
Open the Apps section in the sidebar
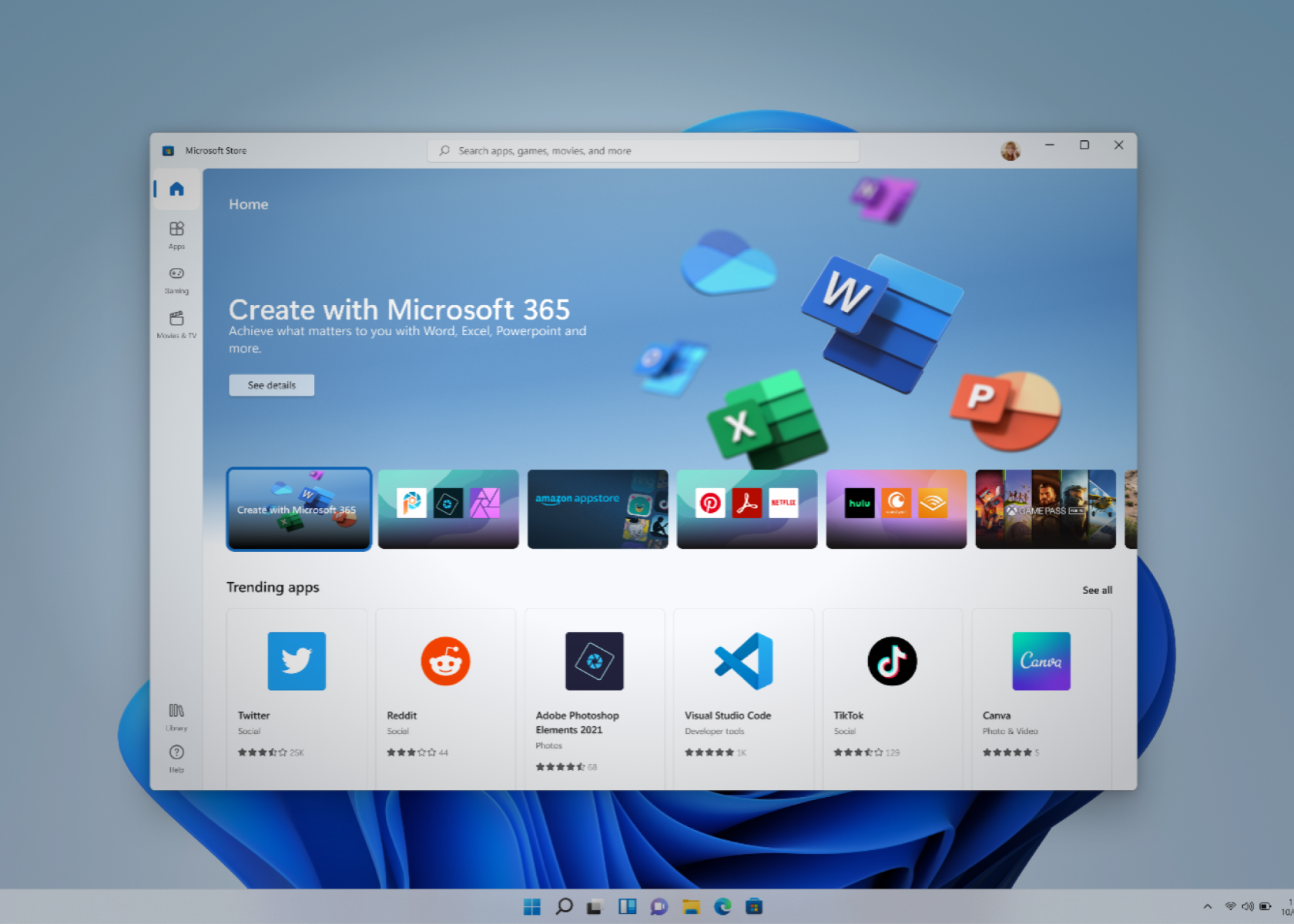[176, 235]
